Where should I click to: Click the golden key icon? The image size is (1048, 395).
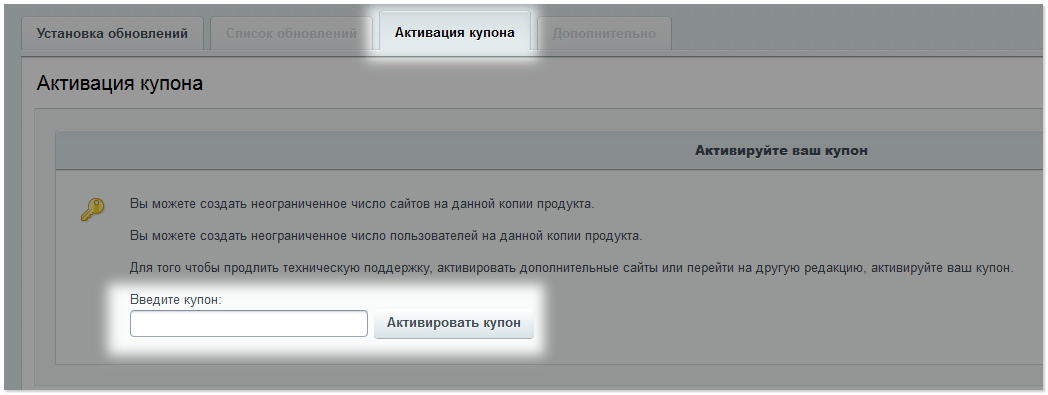[x=92, y=210]
